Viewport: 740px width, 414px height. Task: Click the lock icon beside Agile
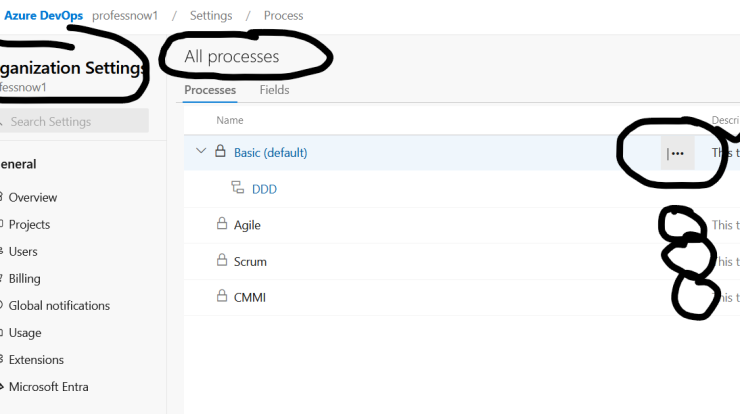click(x=222, y=224)
